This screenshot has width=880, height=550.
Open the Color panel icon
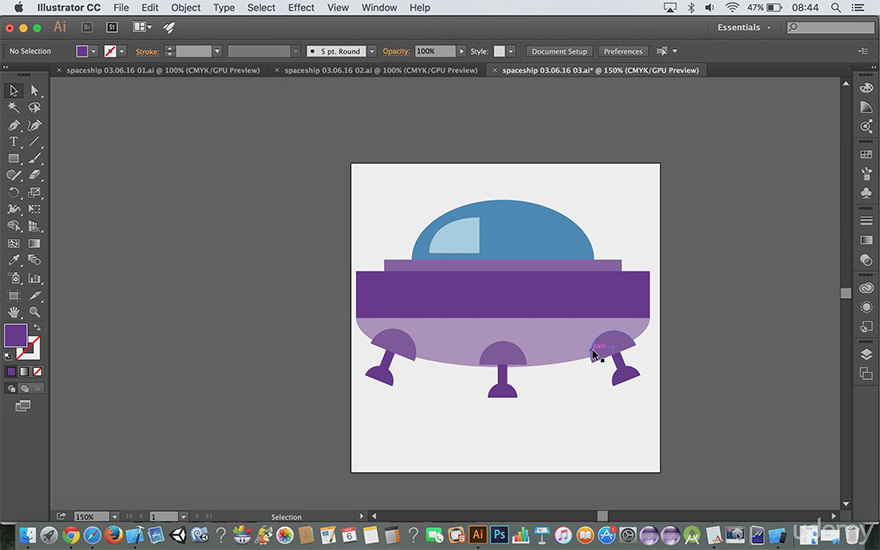866,88
